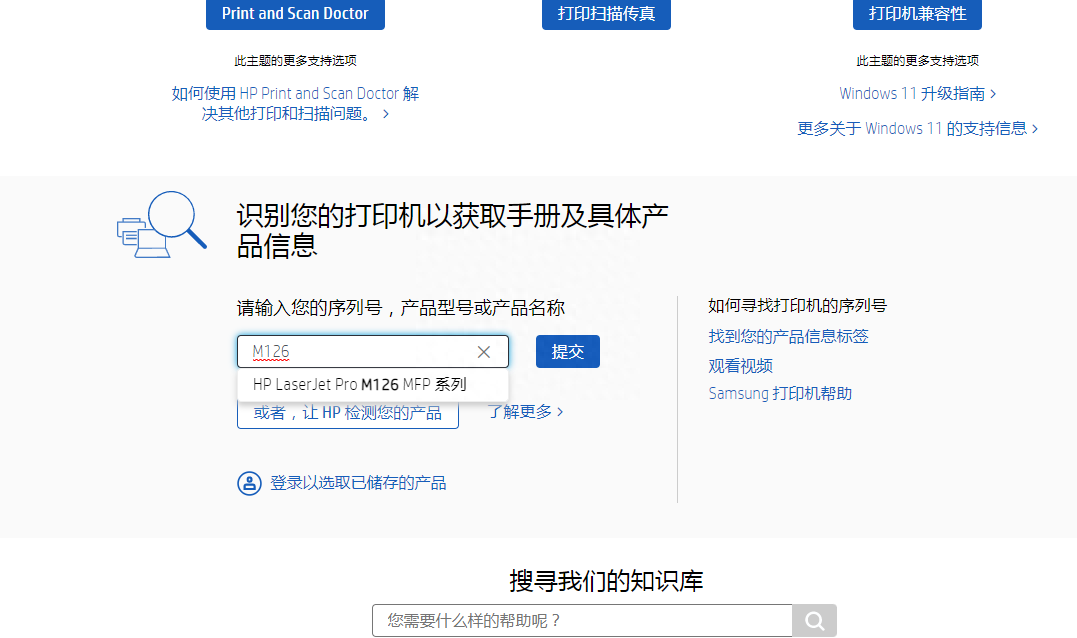
Task: Open the 了解更多 link
Action: tap(525, 411)
